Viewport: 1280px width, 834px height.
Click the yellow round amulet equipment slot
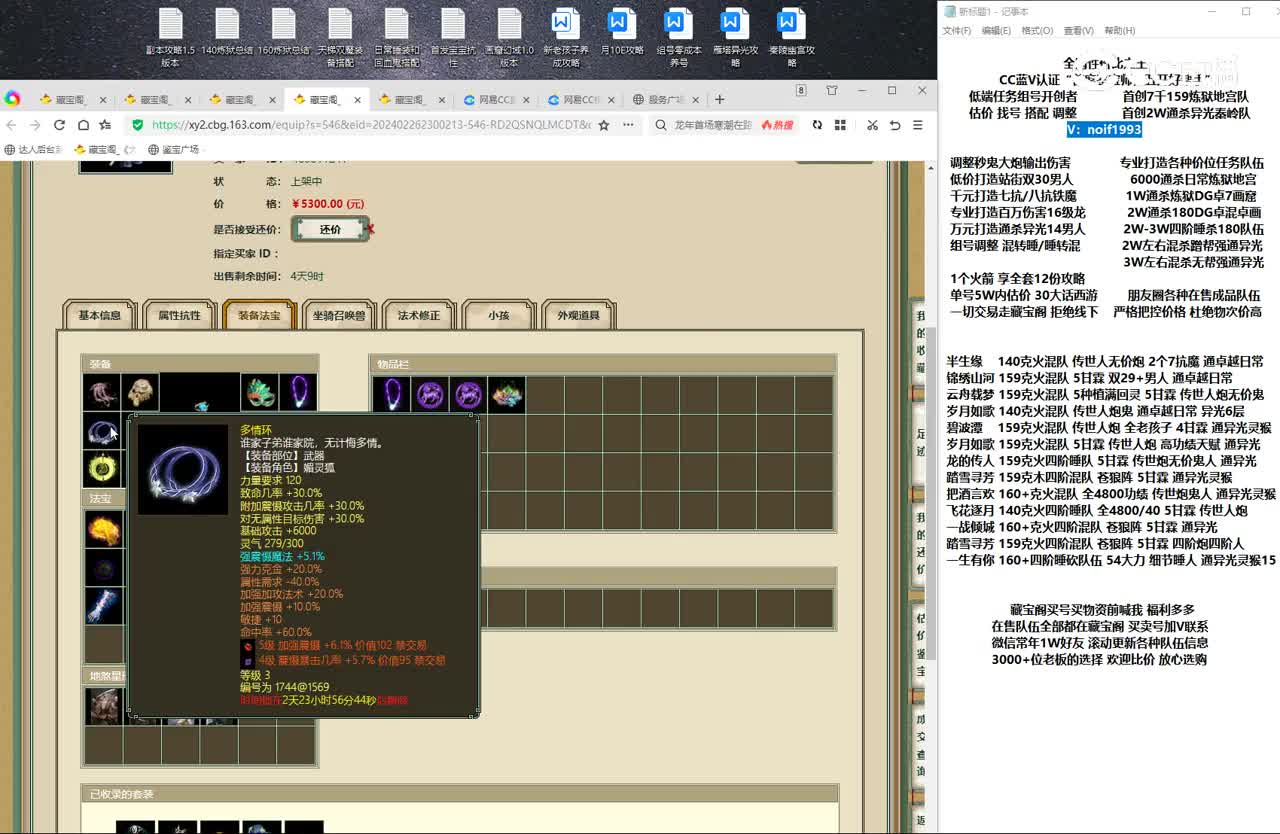click(102, 469)
